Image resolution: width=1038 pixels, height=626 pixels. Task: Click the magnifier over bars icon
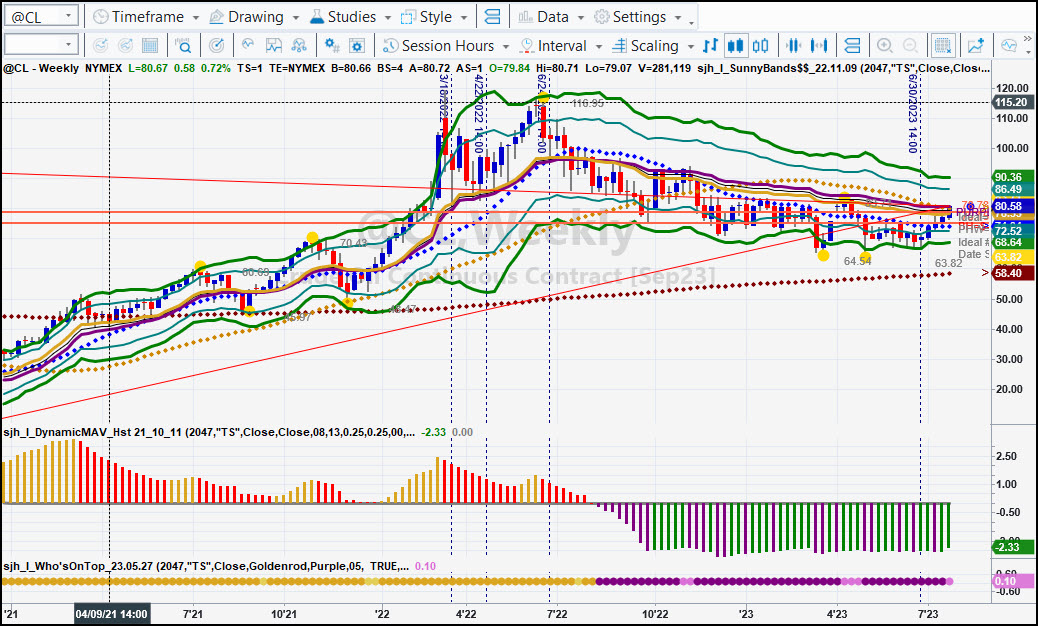coord(183,46)
